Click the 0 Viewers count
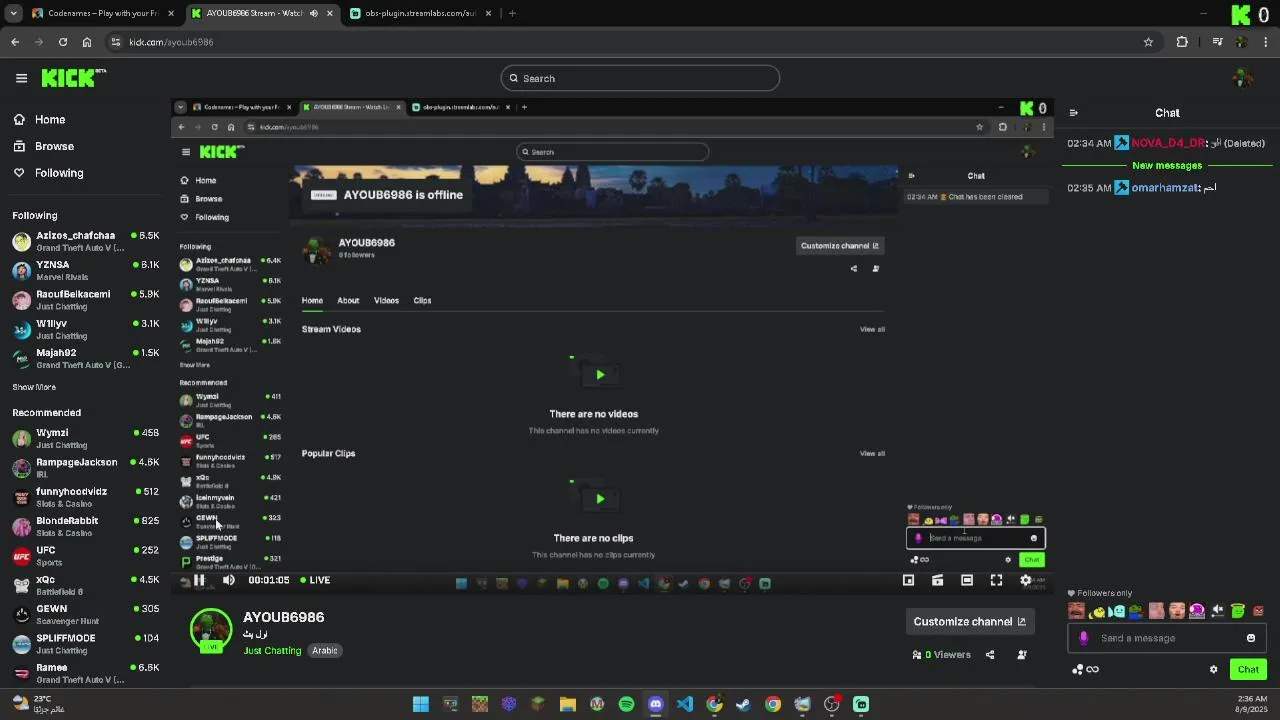Image resolution: width=1280 pixels, height=720 pixels. point(947,655)
